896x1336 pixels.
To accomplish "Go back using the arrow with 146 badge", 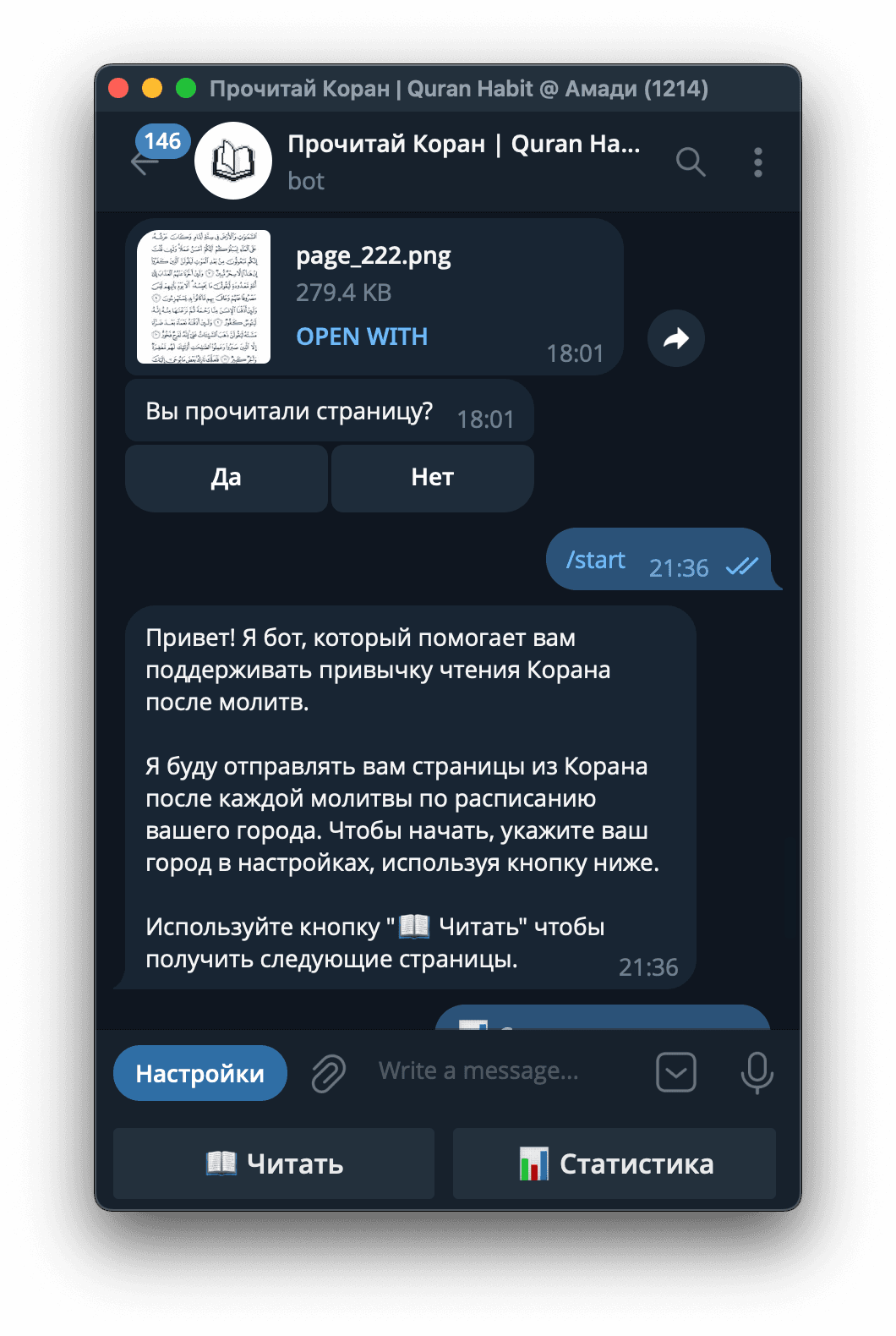I will [x=145, y=163].
